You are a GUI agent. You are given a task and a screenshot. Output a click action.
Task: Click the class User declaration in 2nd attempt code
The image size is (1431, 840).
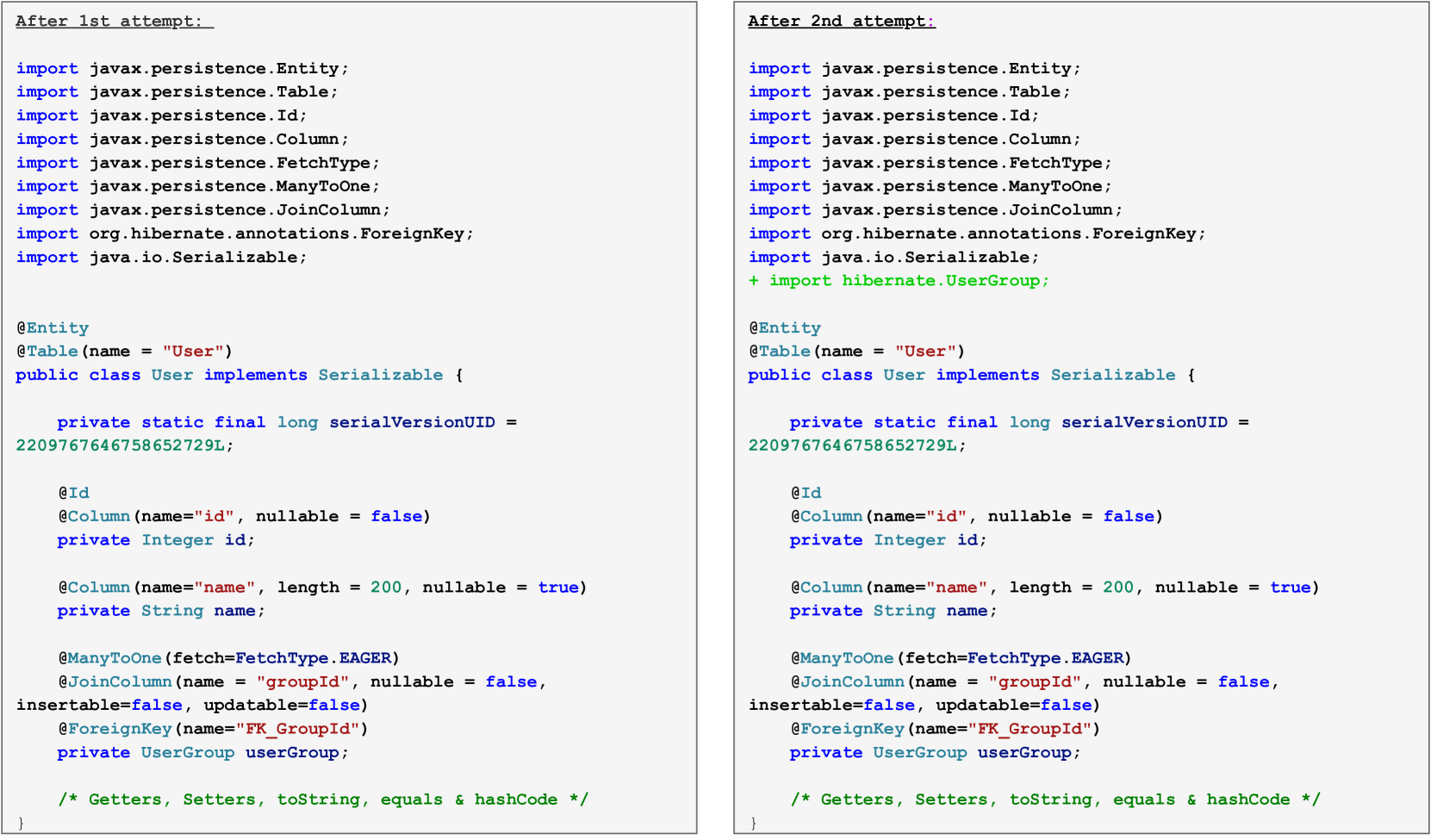tap(972, 375)
